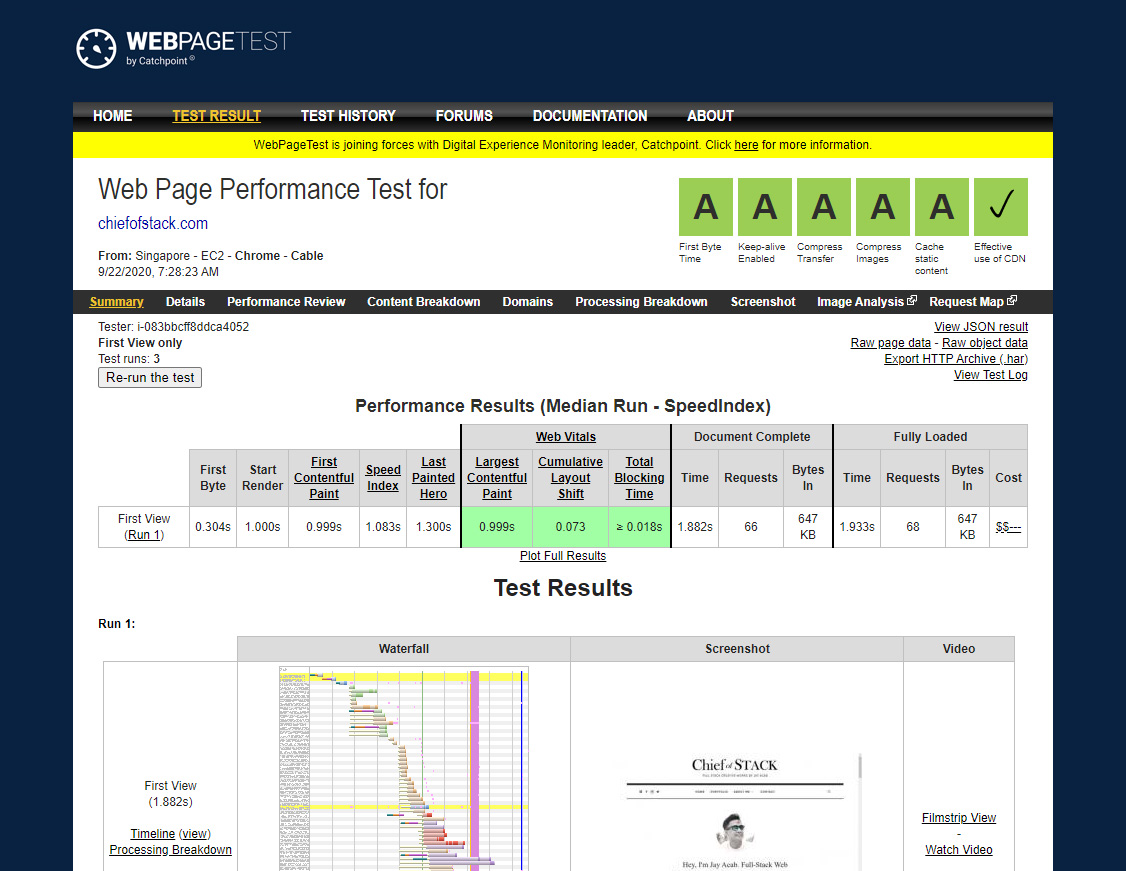Viewport: 1126px width, 871px height.
Task: Click the Effective use of CDN checkmark badge
Action: point(1001,207)
